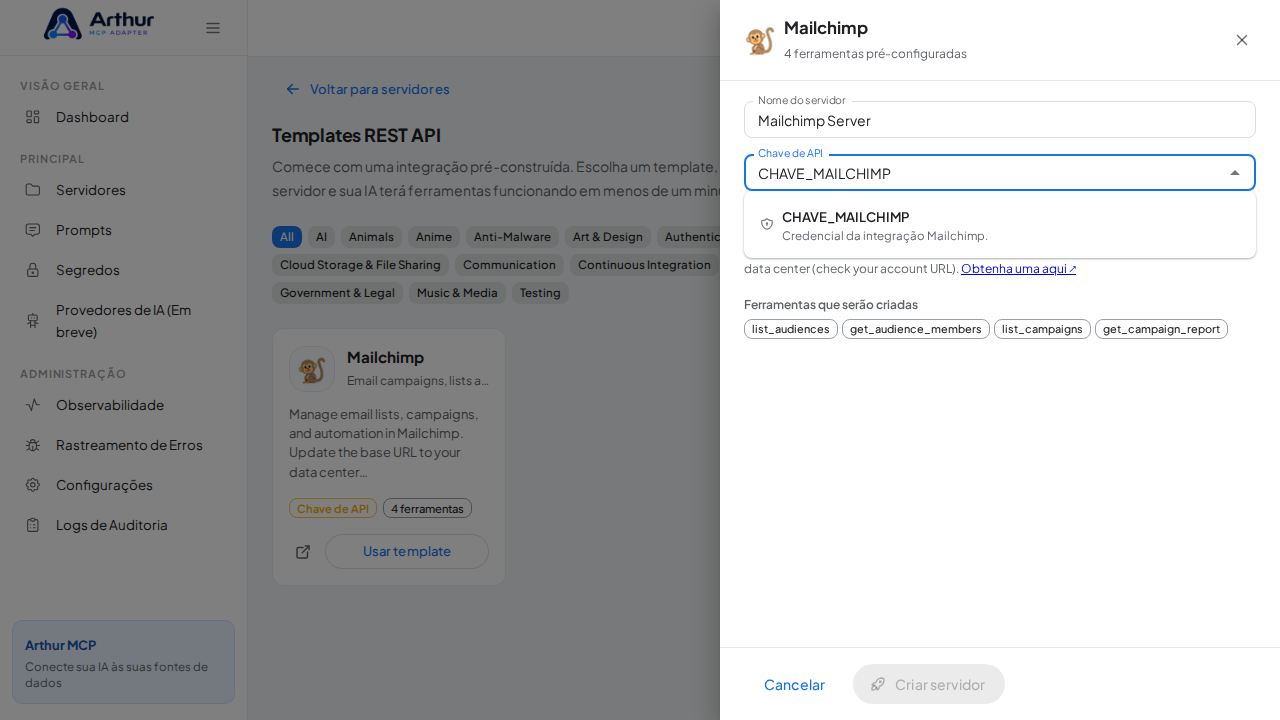
Task: Click the Chave de API badge
Action: 333,508
